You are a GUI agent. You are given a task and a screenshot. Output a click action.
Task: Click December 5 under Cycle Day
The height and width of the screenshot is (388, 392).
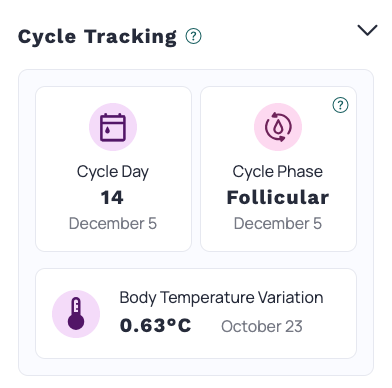coord(113,223)
